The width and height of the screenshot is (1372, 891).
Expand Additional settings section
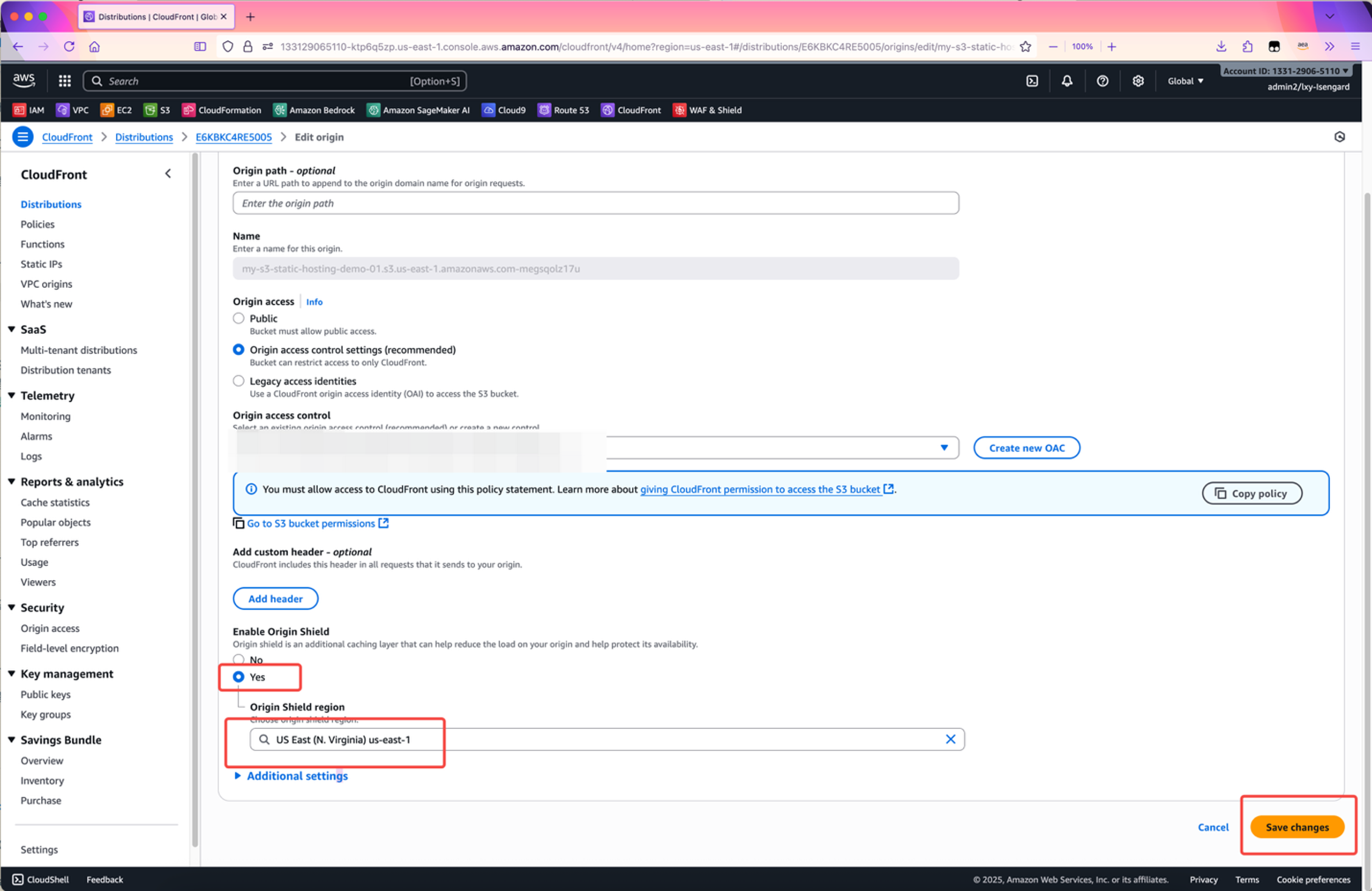(297, 776)
